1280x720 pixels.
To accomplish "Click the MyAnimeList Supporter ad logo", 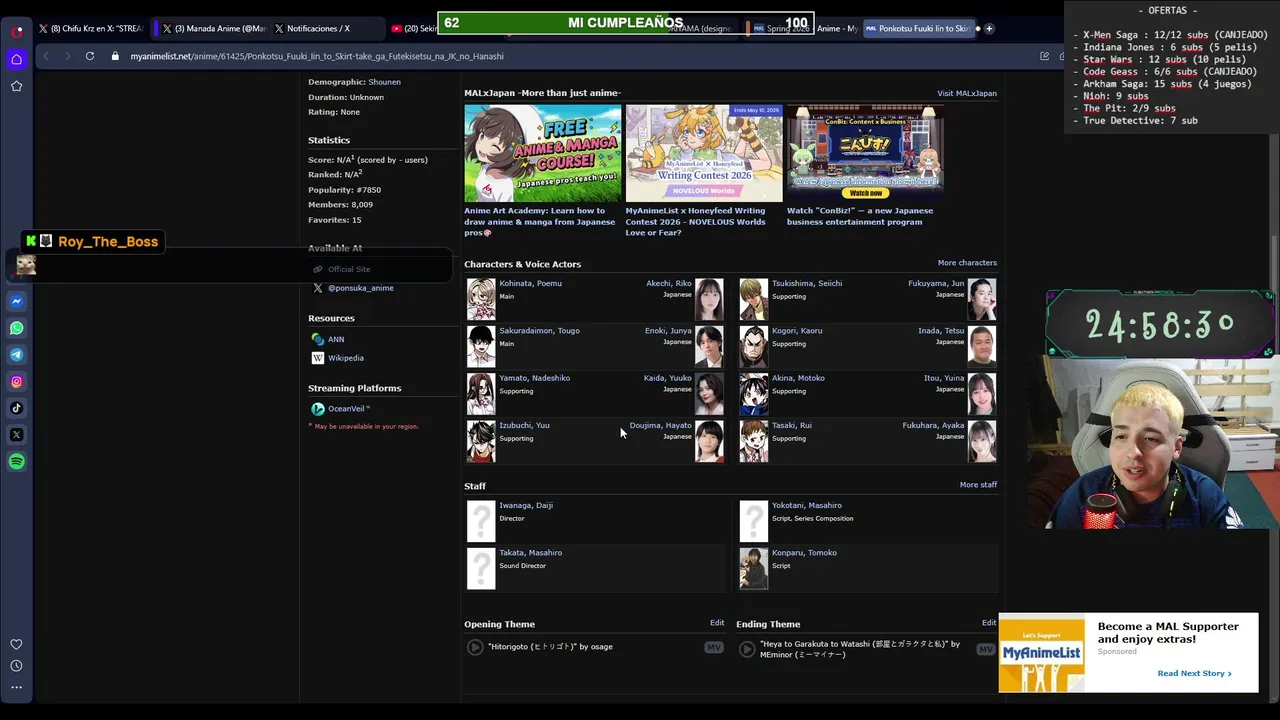I will (x=1041, y=652).
